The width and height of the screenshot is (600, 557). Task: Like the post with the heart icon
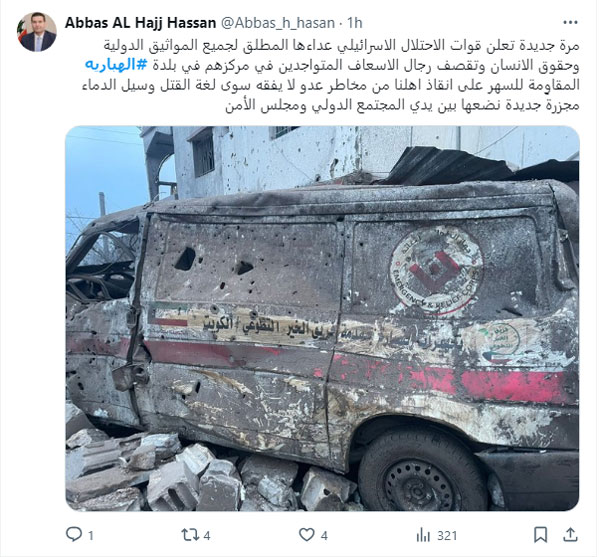(x=307, y=534)
